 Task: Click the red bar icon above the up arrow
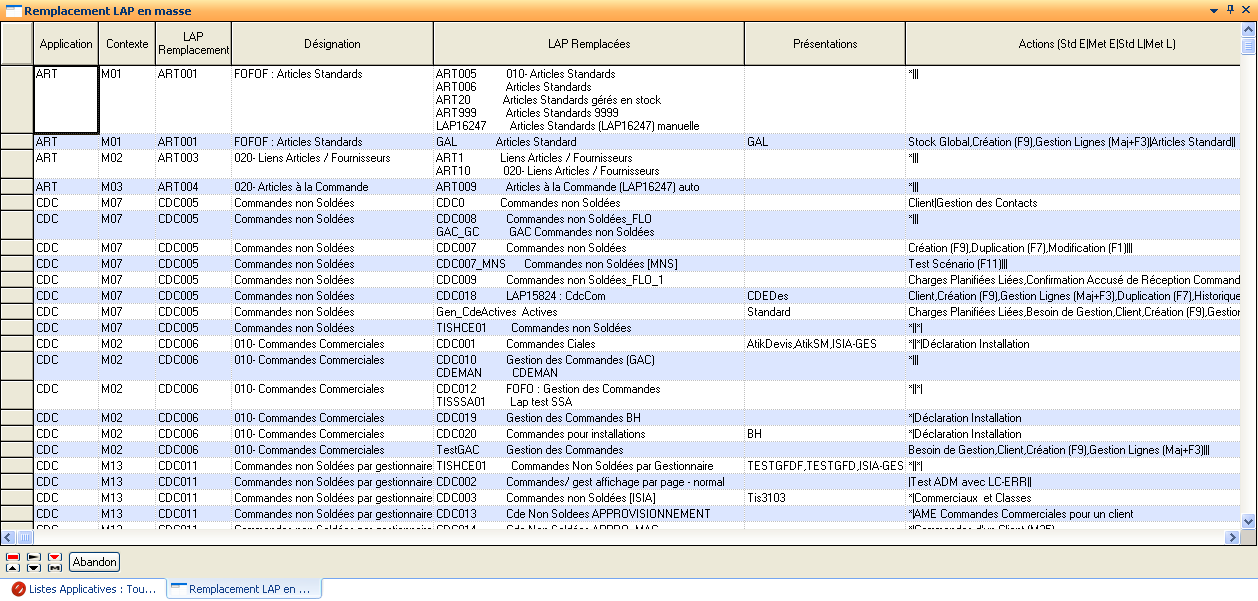tap(13, 556)
